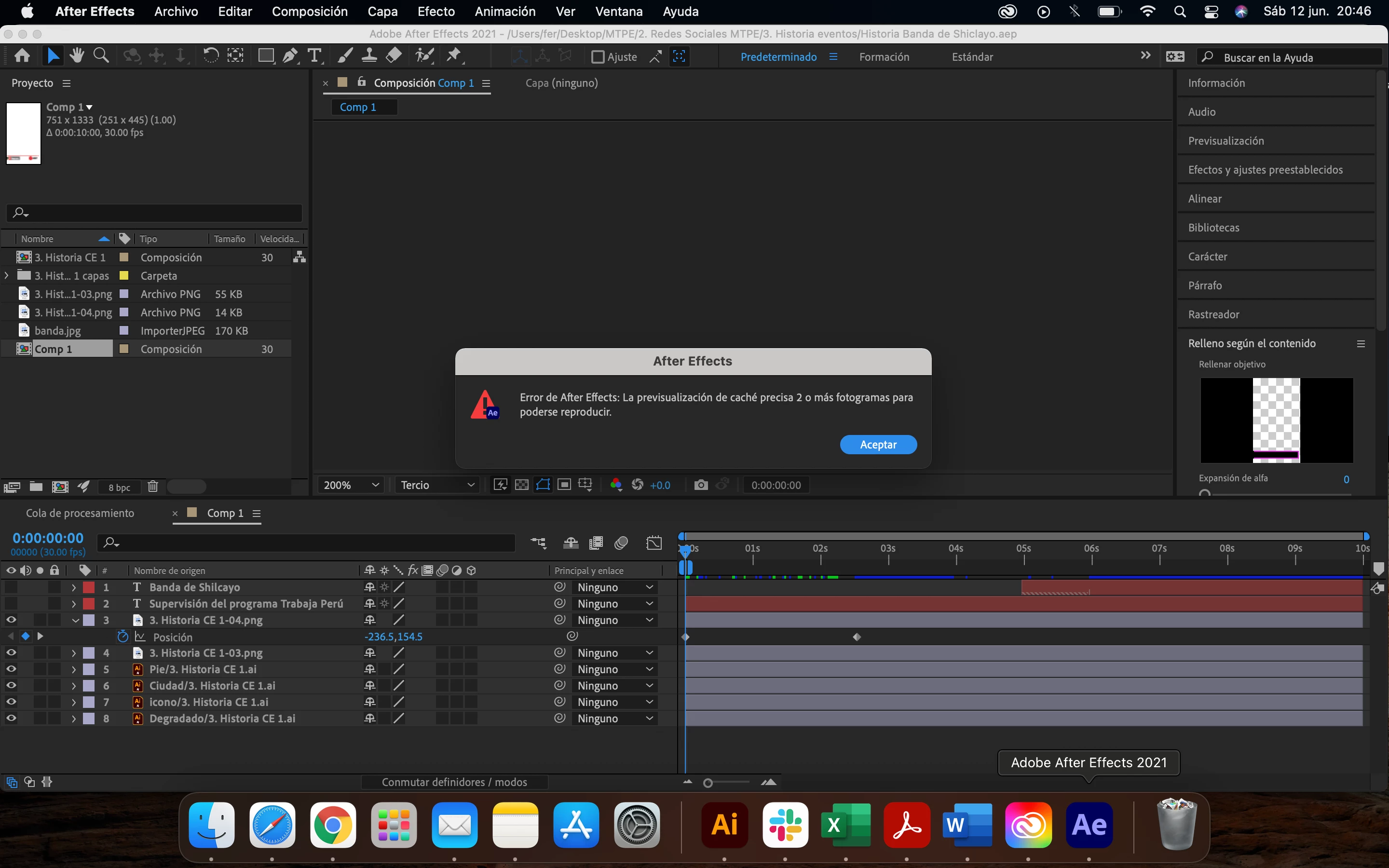
Task: Select the Rectangle shape tool
Action: (x=265, y=55)
